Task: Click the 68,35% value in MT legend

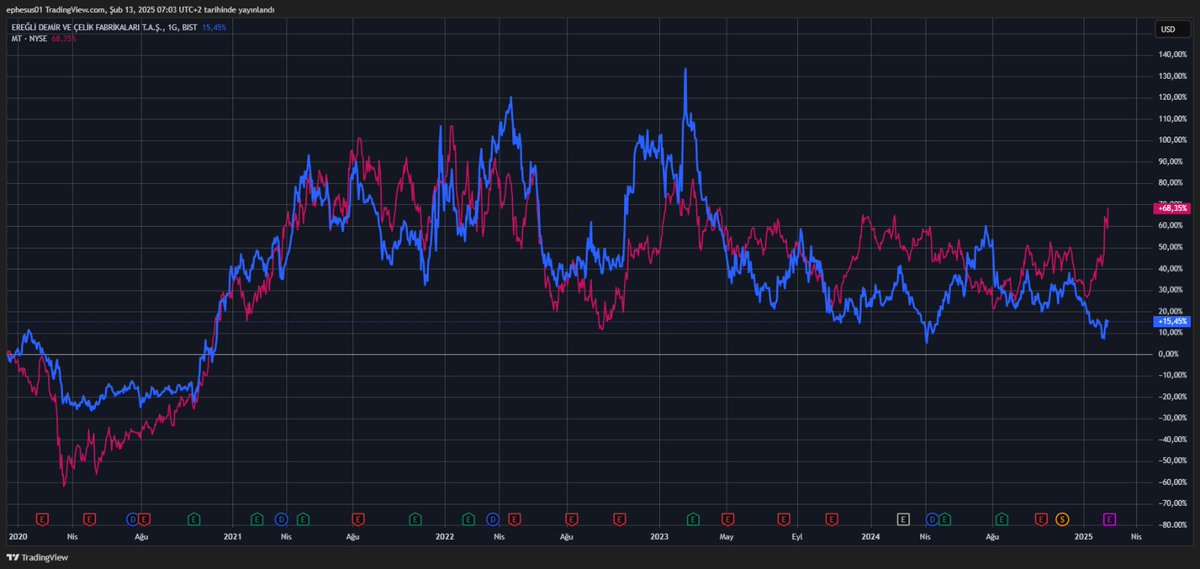Action: [x=64, y=38]
